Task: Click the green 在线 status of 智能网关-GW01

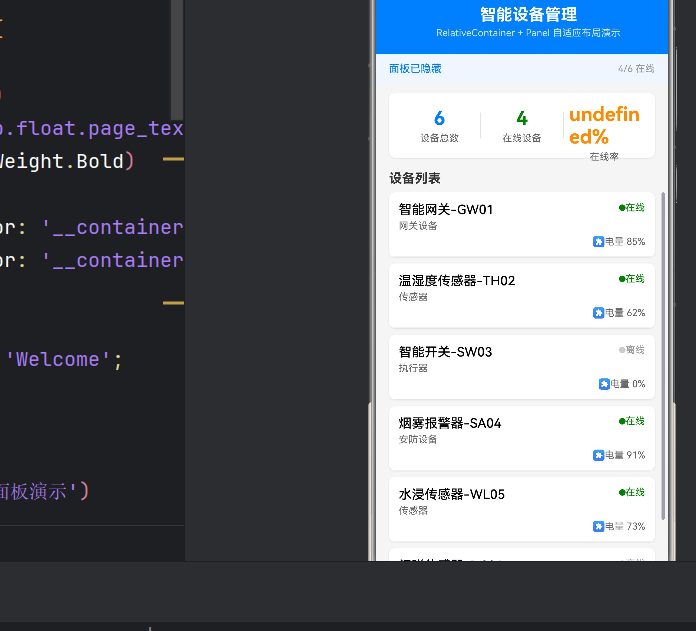Action: 632,208
